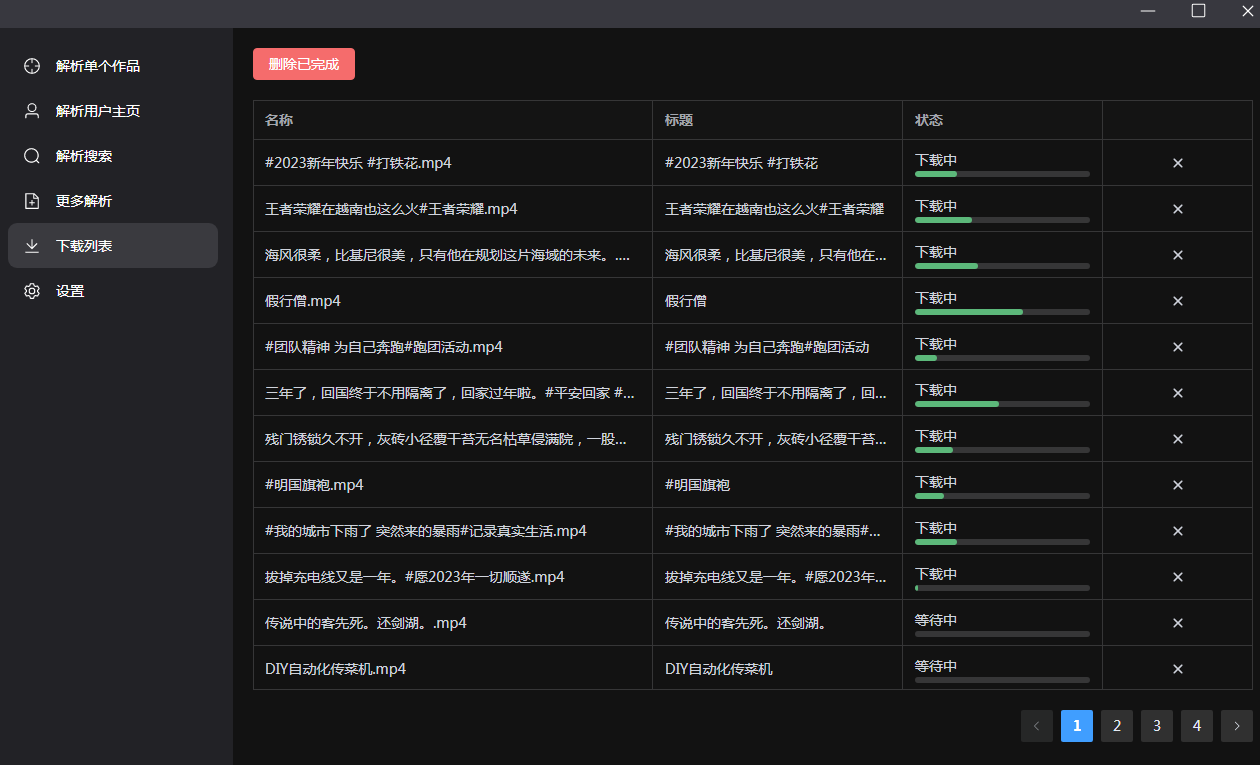Open the 更多解析 sidebar entry
Image resolution: width=1260 pixels, height=765 pixels.
pos(113,201)
